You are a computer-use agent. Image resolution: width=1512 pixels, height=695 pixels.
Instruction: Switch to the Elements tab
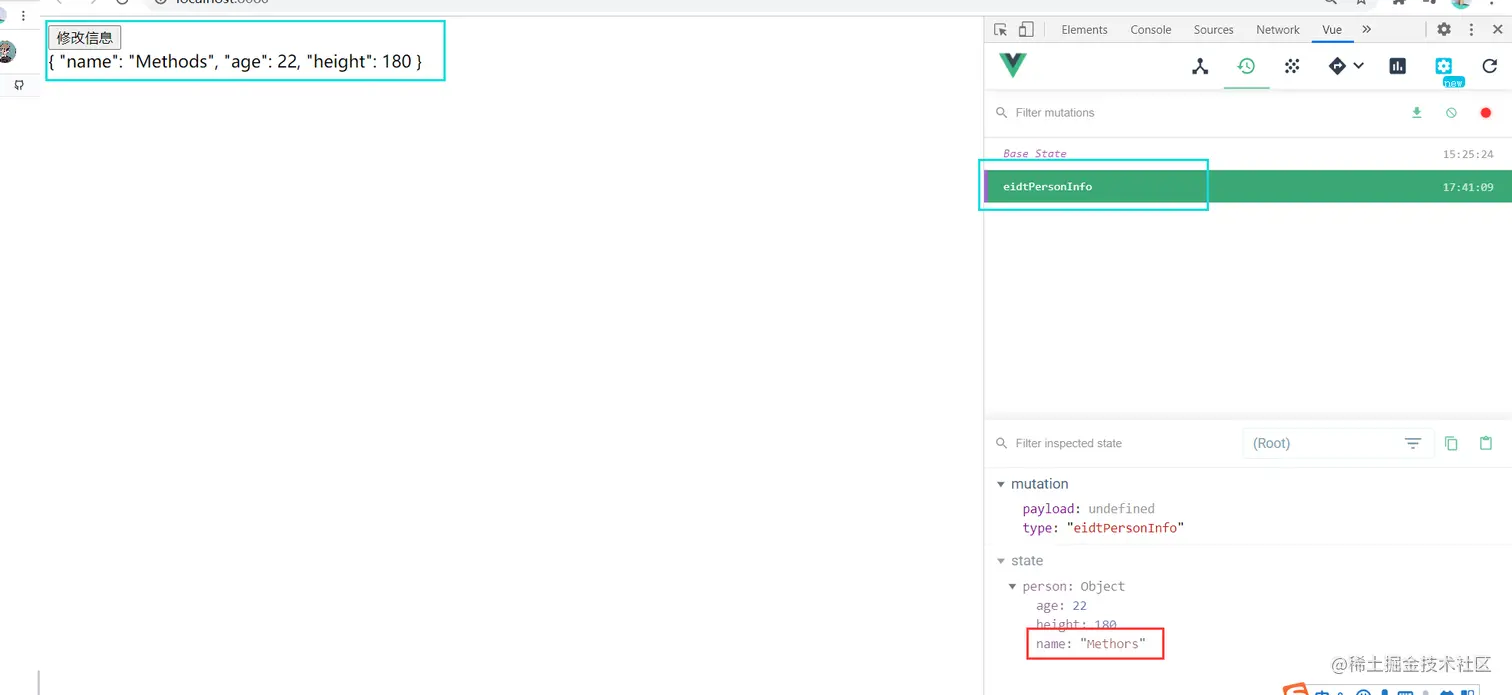tap(1085, 30)
